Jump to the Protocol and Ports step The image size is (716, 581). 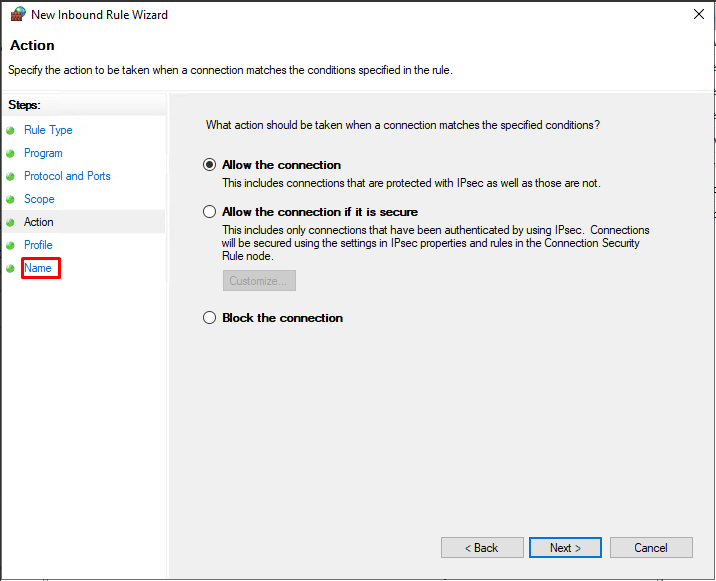pyautogui.click(x=67, y=176)
